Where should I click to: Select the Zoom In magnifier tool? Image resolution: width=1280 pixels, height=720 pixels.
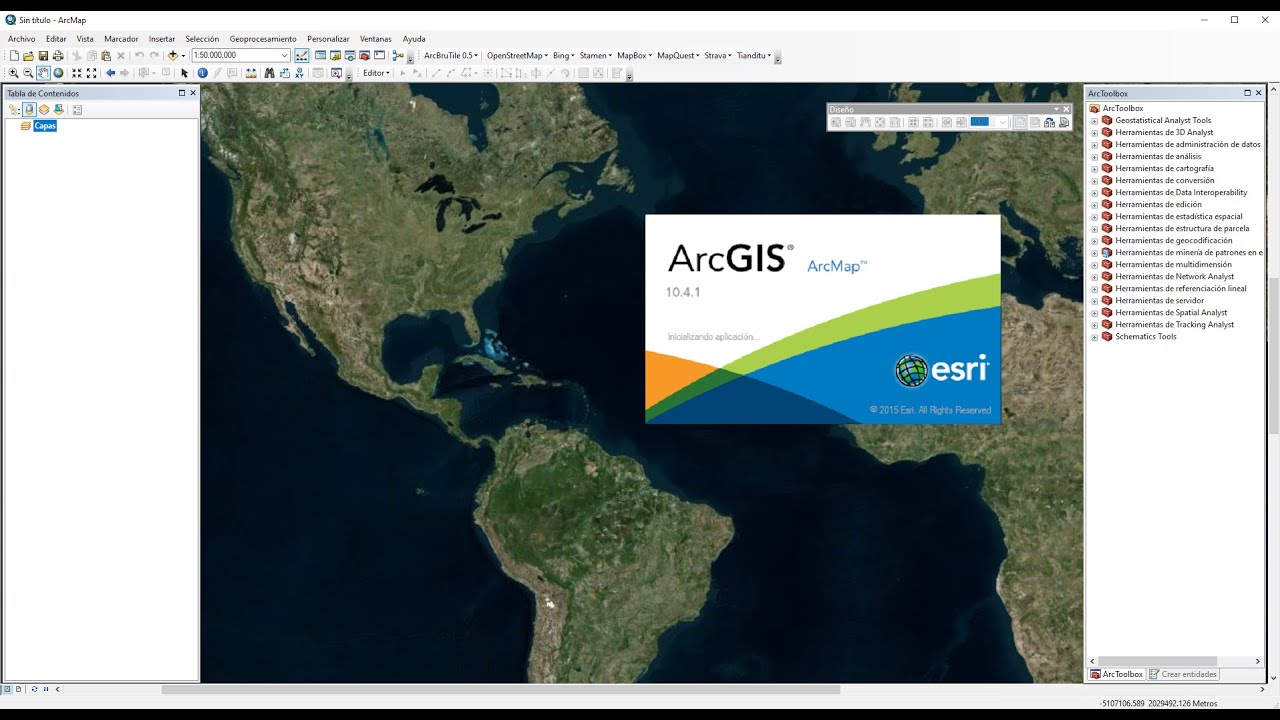pyautogui.click(x=13, y=73)
